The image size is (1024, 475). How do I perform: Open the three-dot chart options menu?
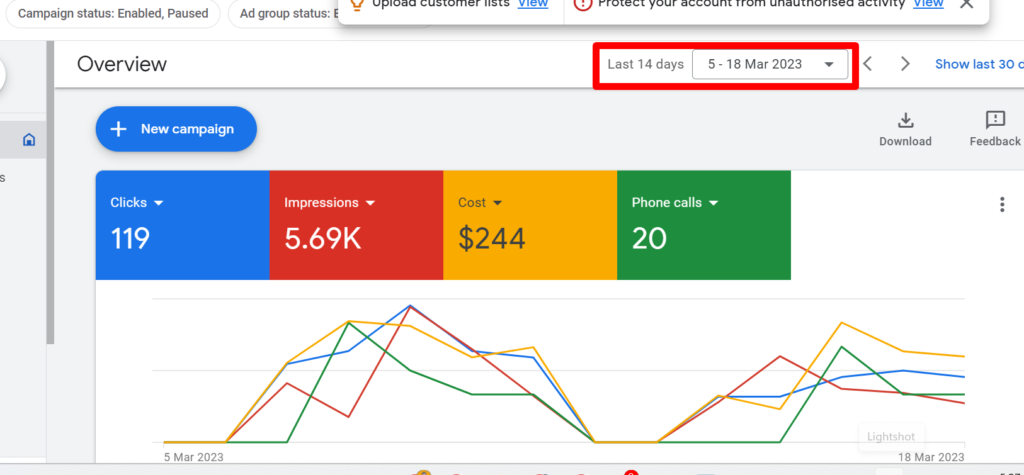click(x=1002, y=204)
